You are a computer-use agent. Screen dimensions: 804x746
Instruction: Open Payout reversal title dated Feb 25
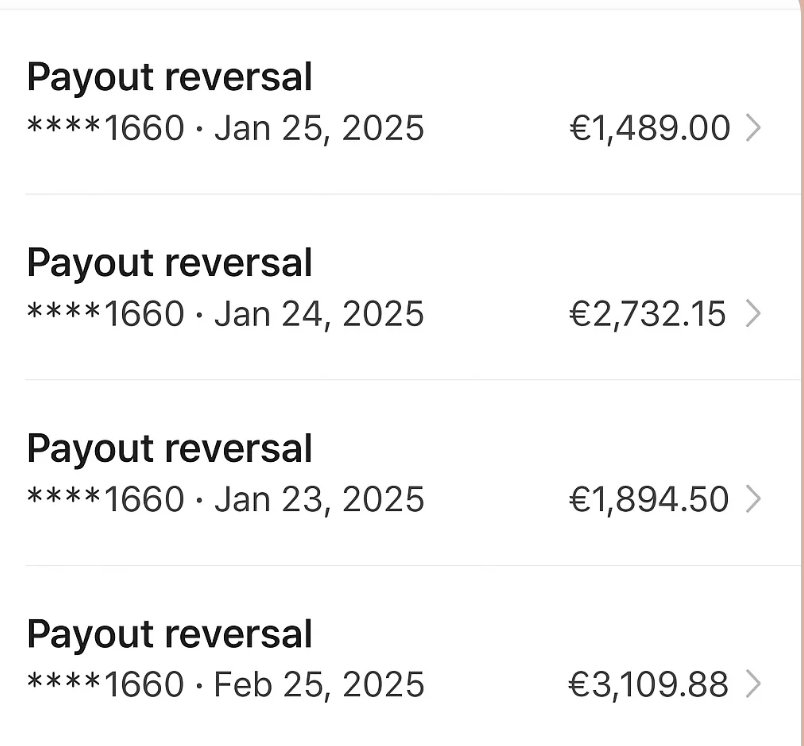click(169, 635)
